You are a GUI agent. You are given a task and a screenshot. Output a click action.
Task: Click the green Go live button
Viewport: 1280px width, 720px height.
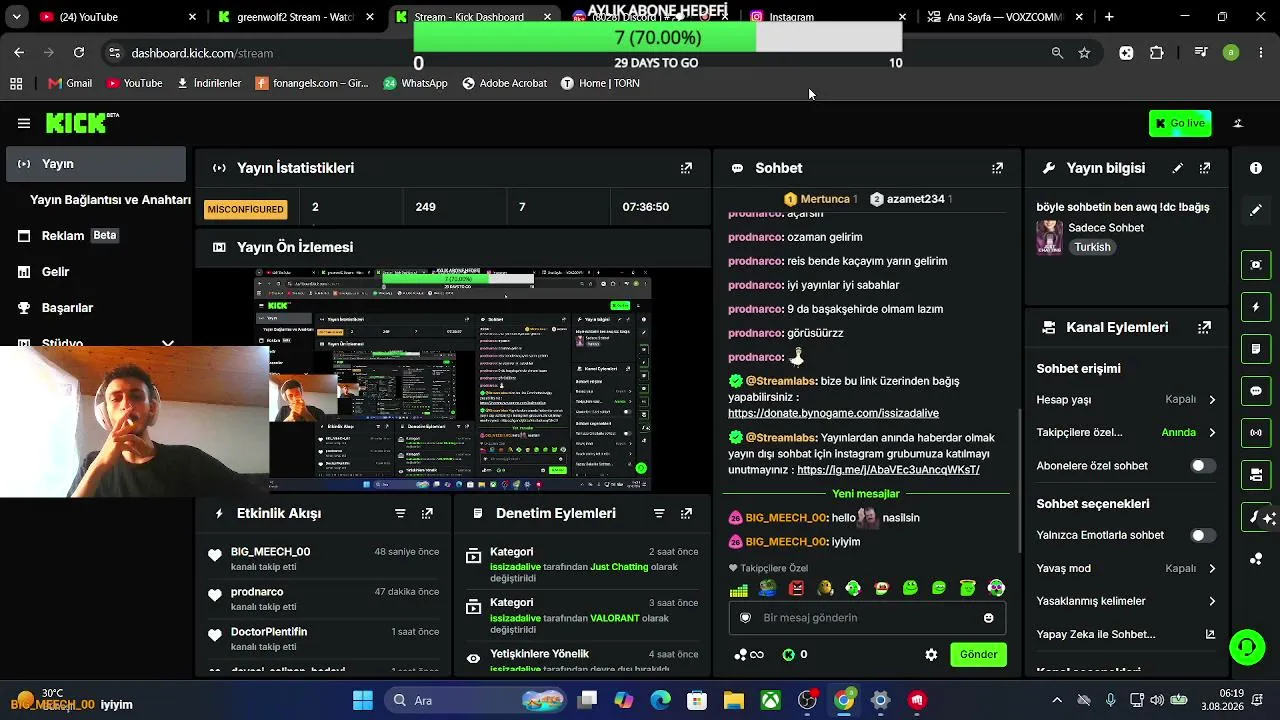1180,123
